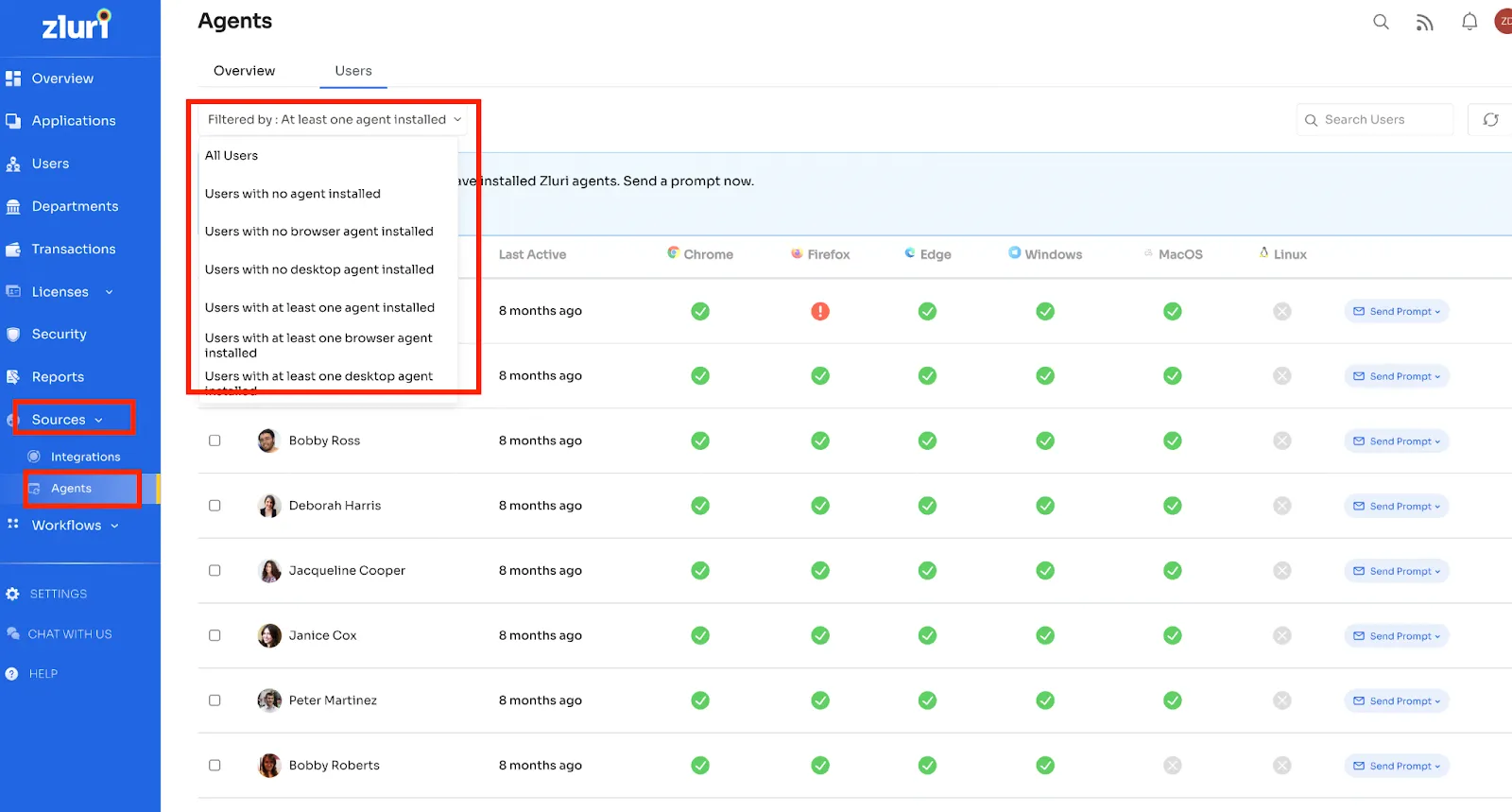Open Send Prompt dropdown for Janice Cox
1512x812 pixels.
[1397, 636]
